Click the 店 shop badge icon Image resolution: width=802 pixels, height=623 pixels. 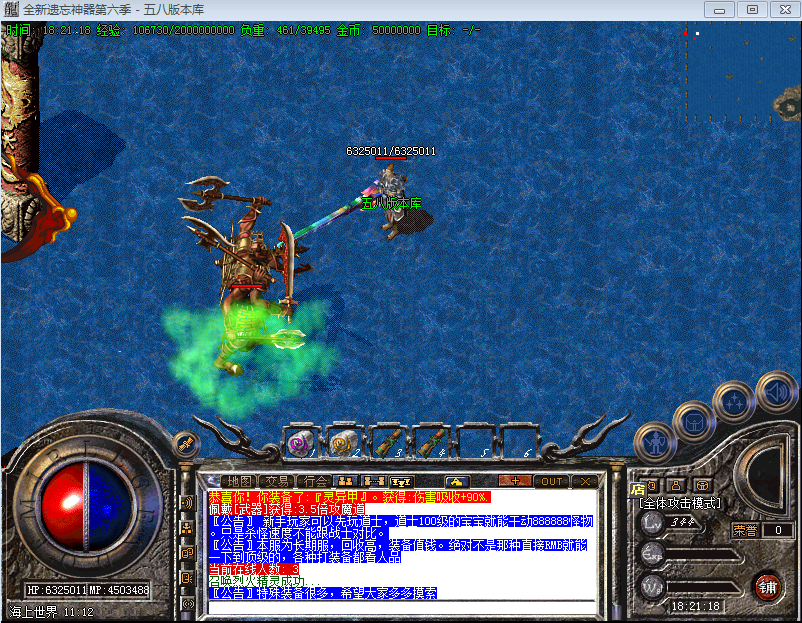638,489
